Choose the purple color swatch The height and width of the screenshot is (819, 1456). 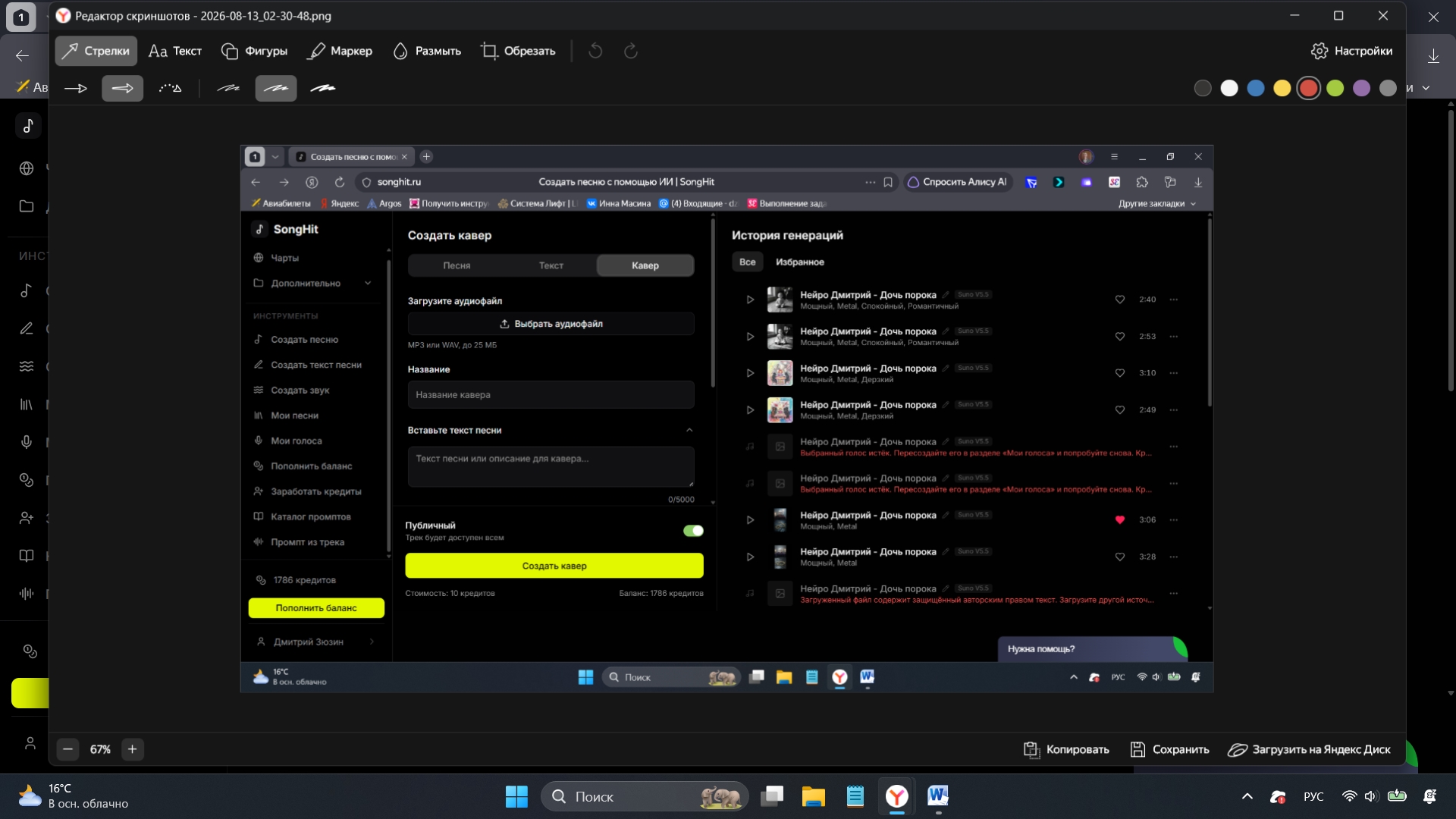[1362, 88]
